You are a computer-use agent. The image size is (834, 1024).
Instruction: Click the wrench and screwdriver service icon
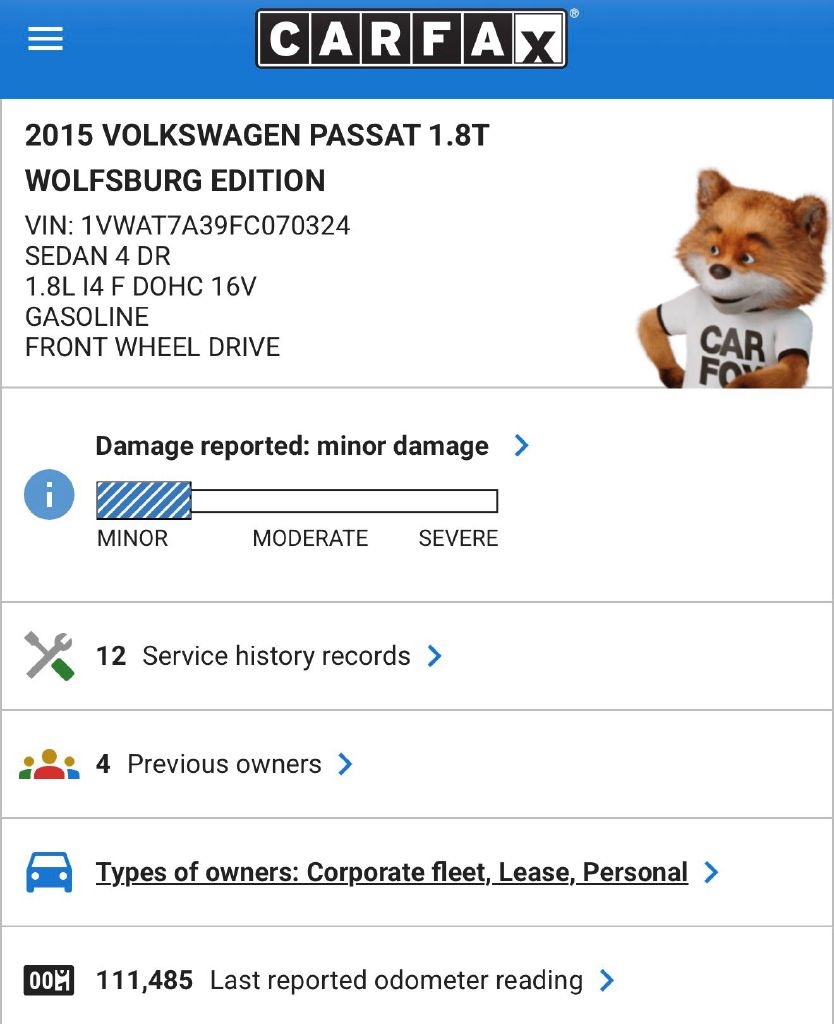coord(49,656)
